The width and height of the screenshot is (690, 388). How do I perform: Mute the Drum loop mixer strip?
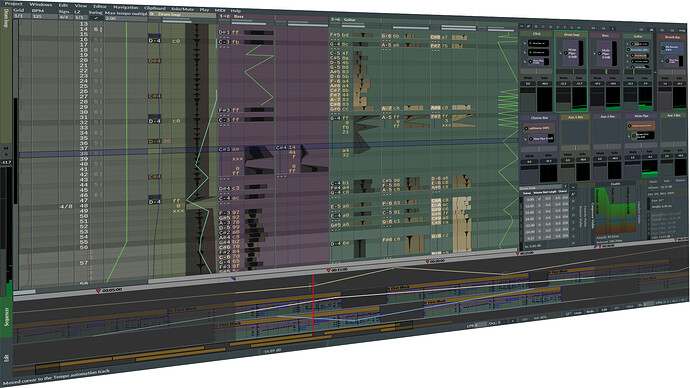pyautogui.click(x=563, y=78)
